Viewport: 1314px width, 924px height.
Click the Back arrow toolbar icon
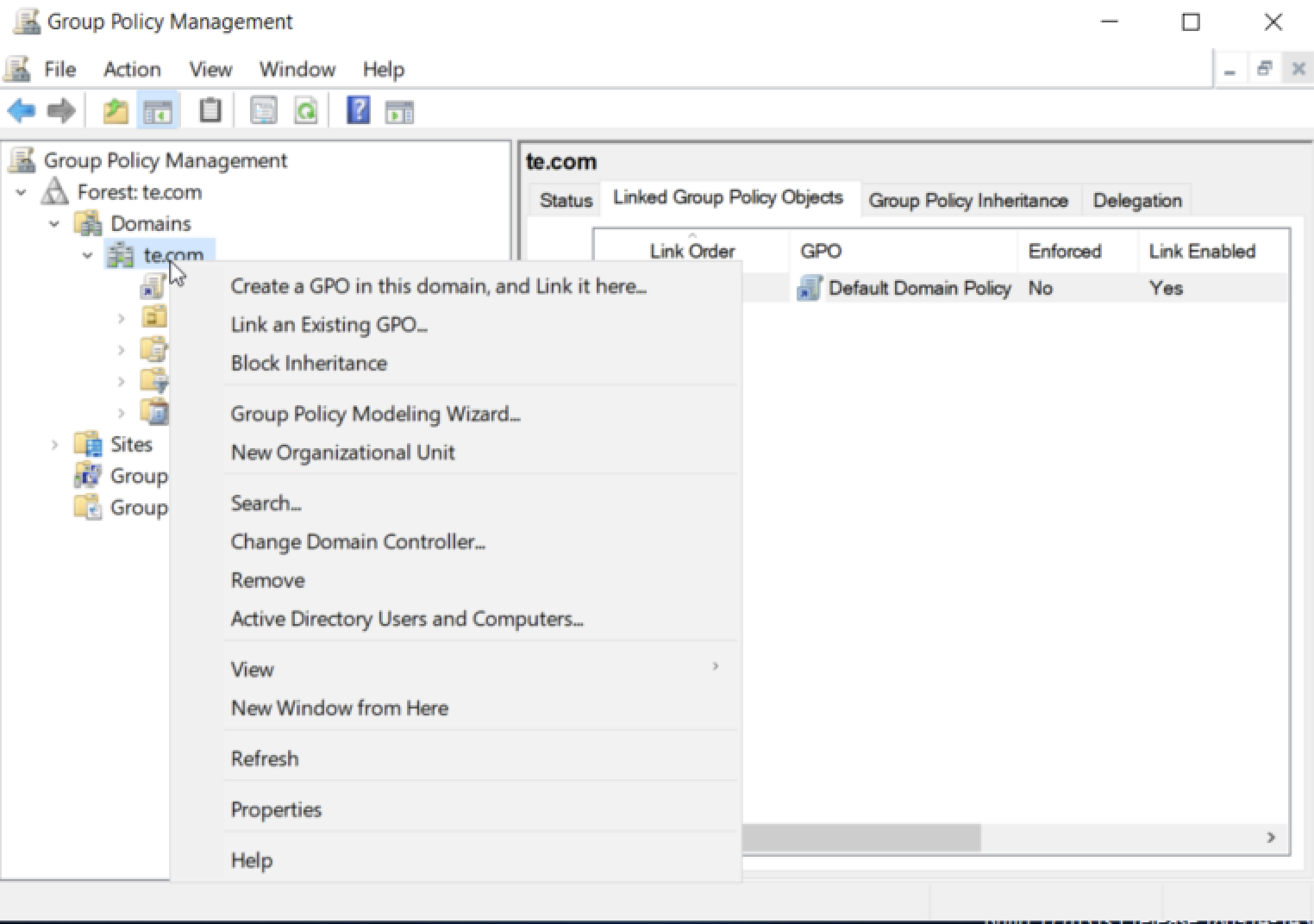tap(21, 111)
